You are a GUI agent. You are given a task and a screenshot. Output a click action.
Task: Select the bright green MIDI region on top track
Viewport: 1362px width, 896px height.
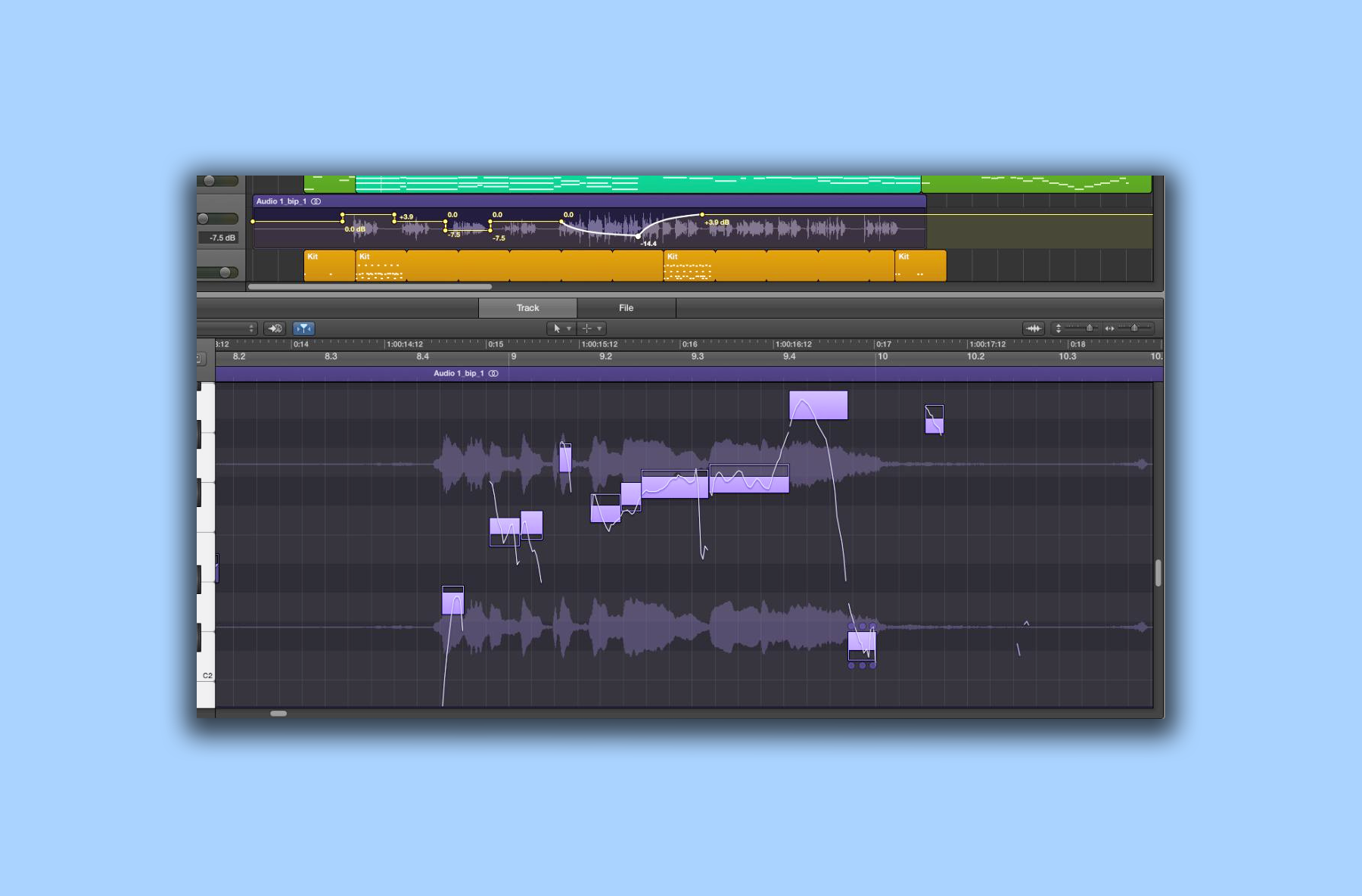click(x=638, y=184)
